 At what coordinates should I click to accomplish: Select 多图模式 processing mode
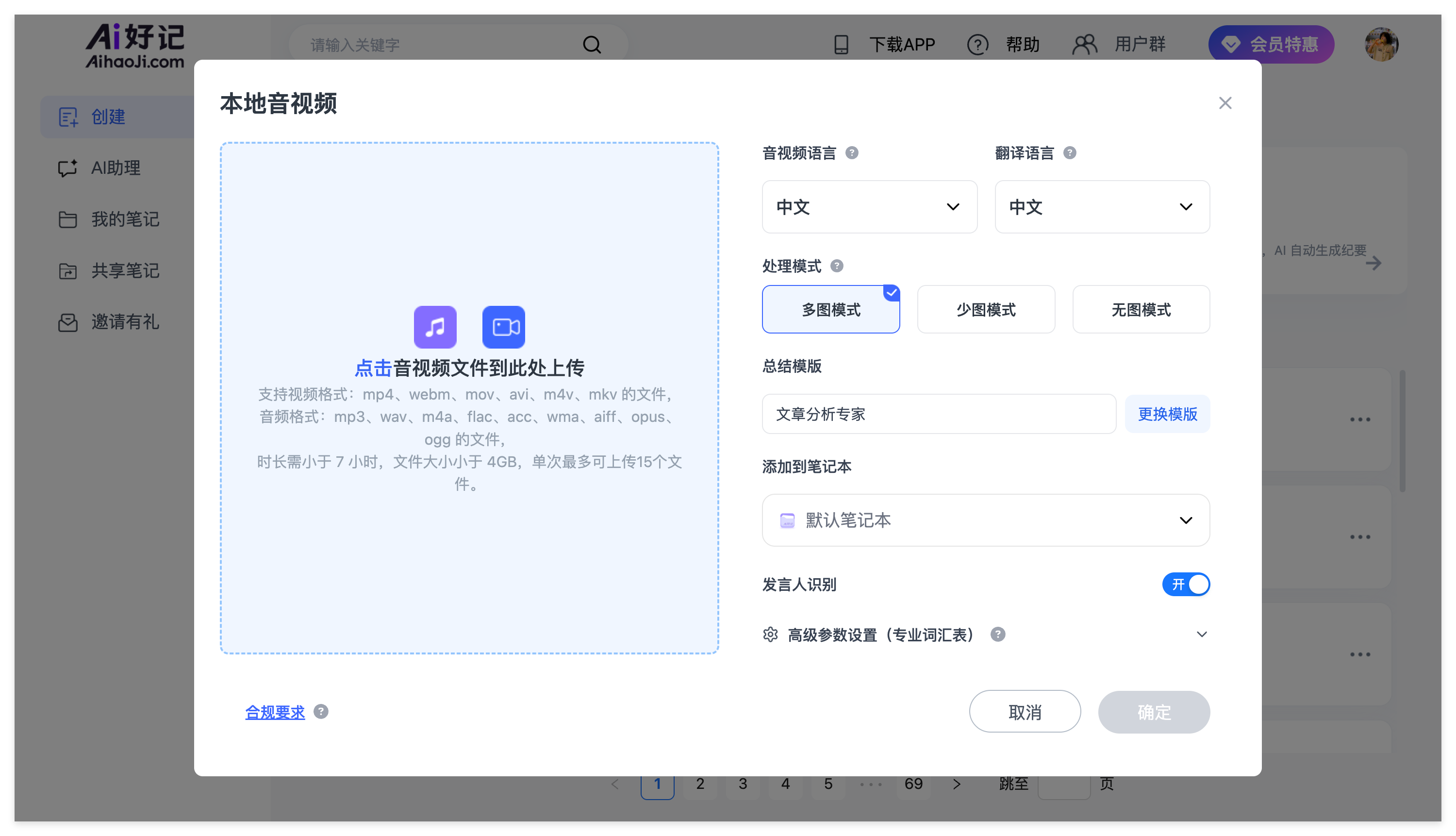point(830,309)
